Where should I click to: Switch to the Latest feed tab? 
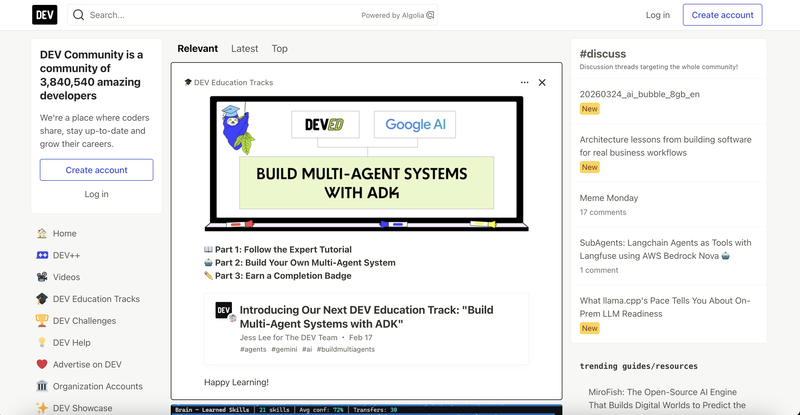(x=244, y=48)
